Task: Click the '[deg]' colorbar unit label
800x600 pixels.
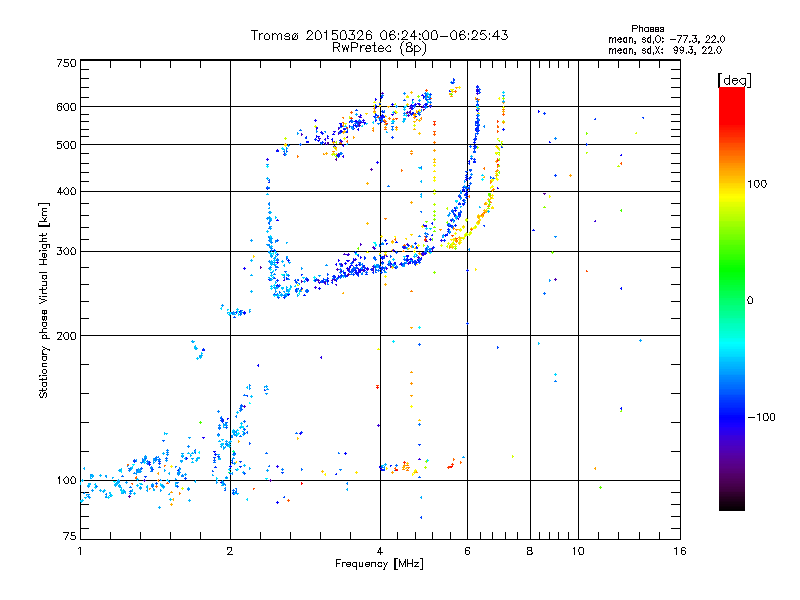Action: tap(734, 80)
